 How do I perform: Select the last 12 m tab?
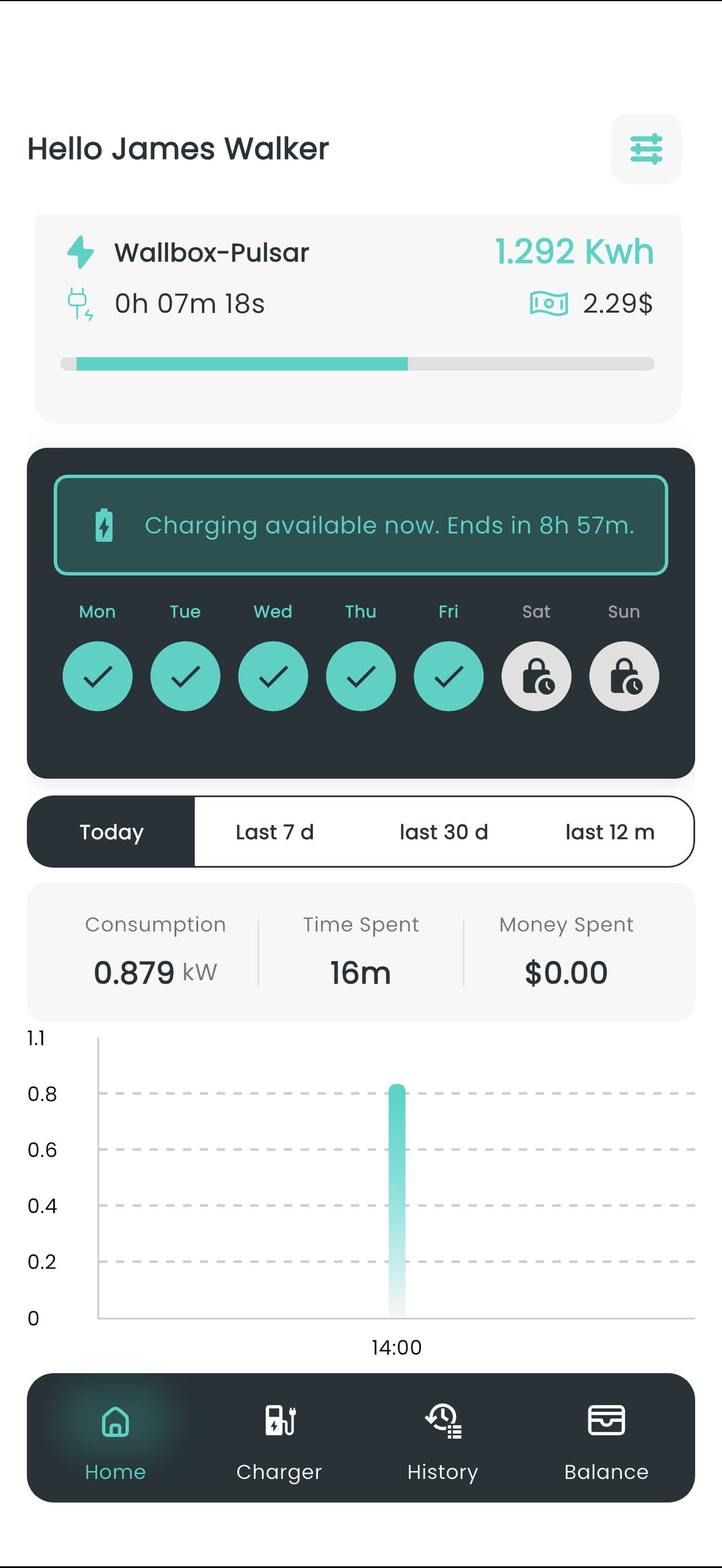(x=610, y=832)
